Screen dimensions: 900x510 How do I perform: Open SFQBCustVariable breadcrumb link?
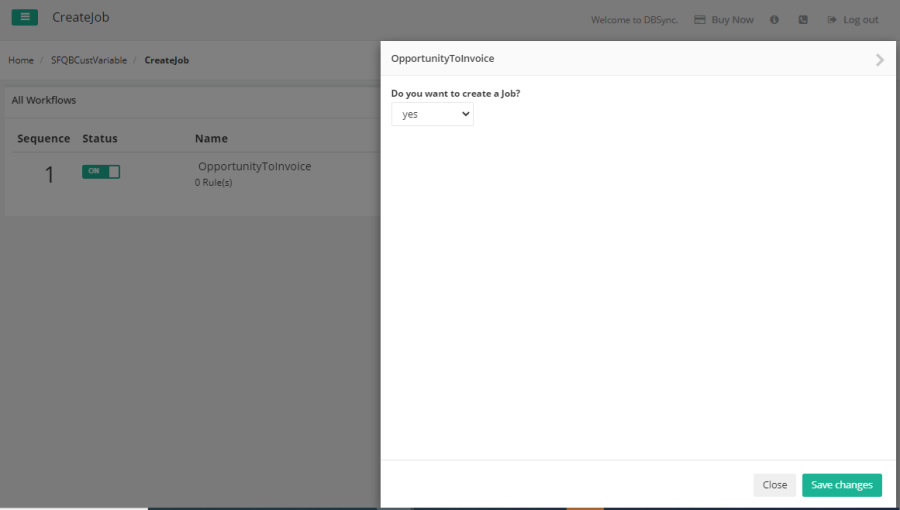89,60
